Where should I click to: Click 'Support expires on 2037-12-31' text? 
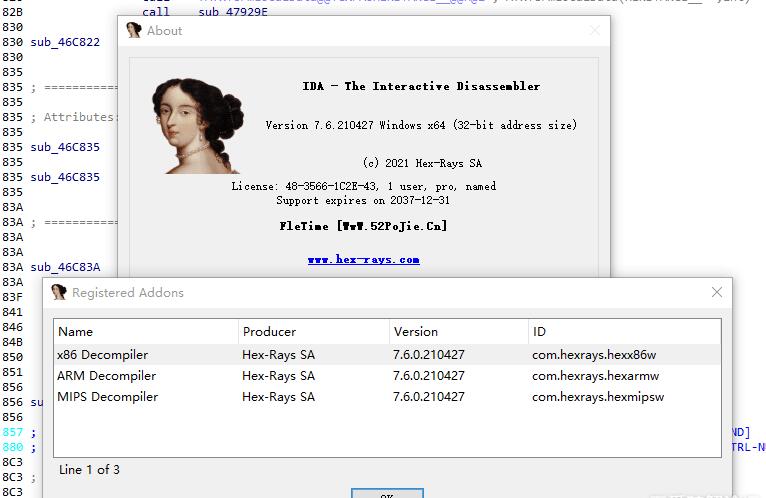pos(363,200)
